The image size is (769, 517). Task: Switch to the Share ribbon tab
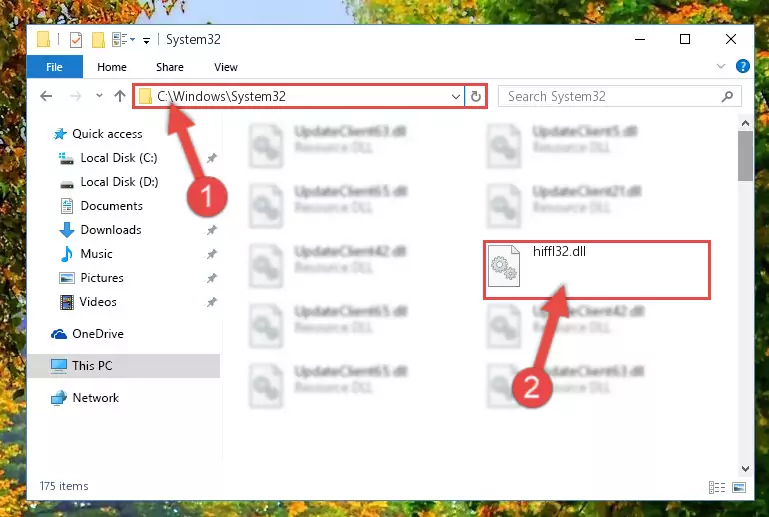pyautogui.click(x=170, y=67)
